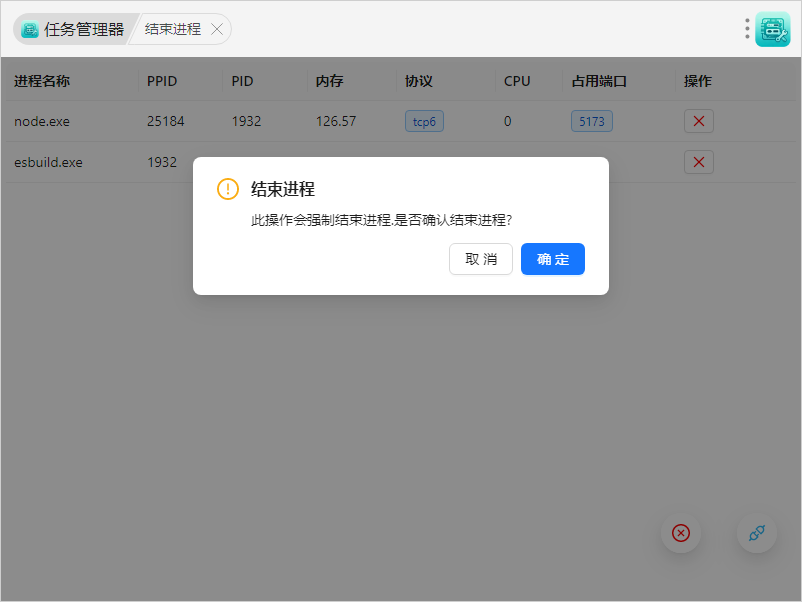Switch to the 任务管理器 tab

[x=73, y=29]
